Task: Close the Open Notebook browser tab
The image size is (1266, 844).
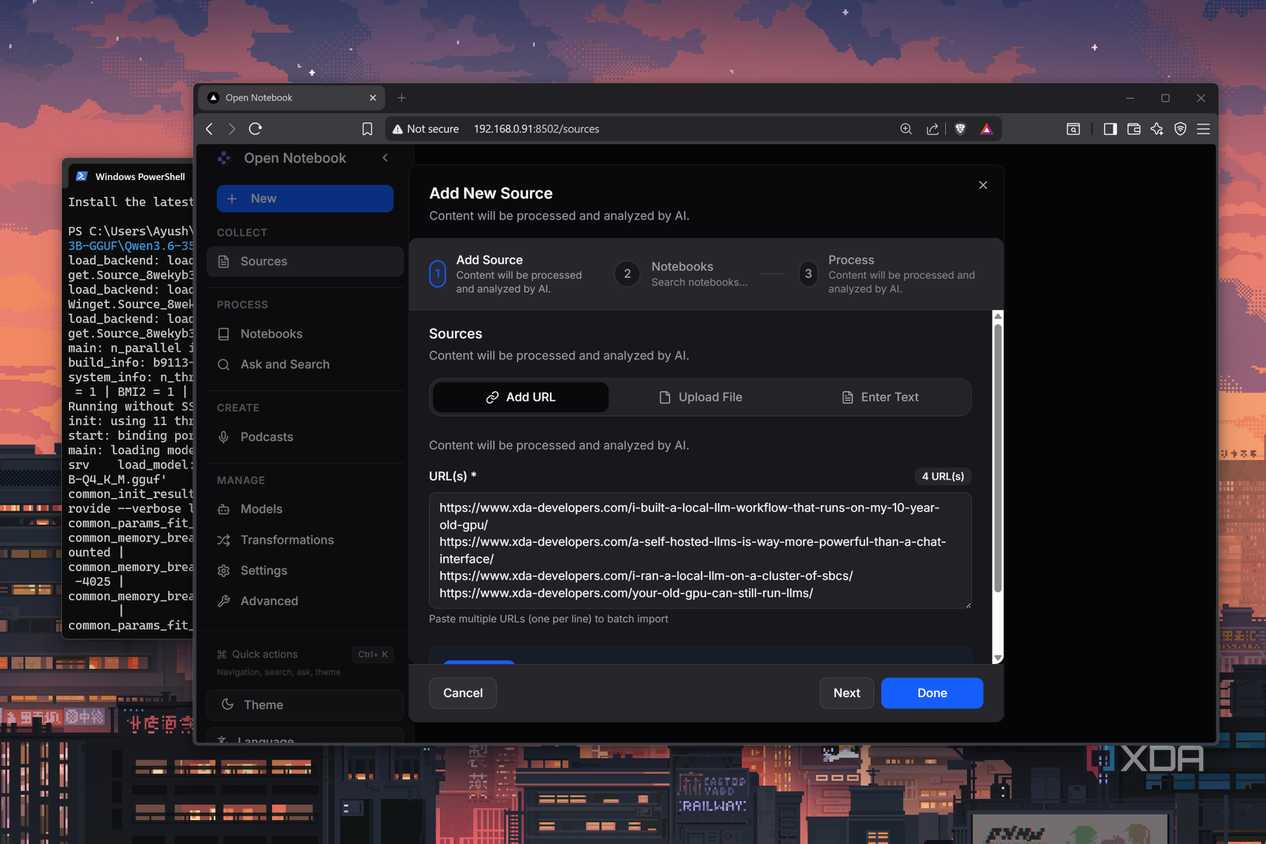Action: point(373,98)
